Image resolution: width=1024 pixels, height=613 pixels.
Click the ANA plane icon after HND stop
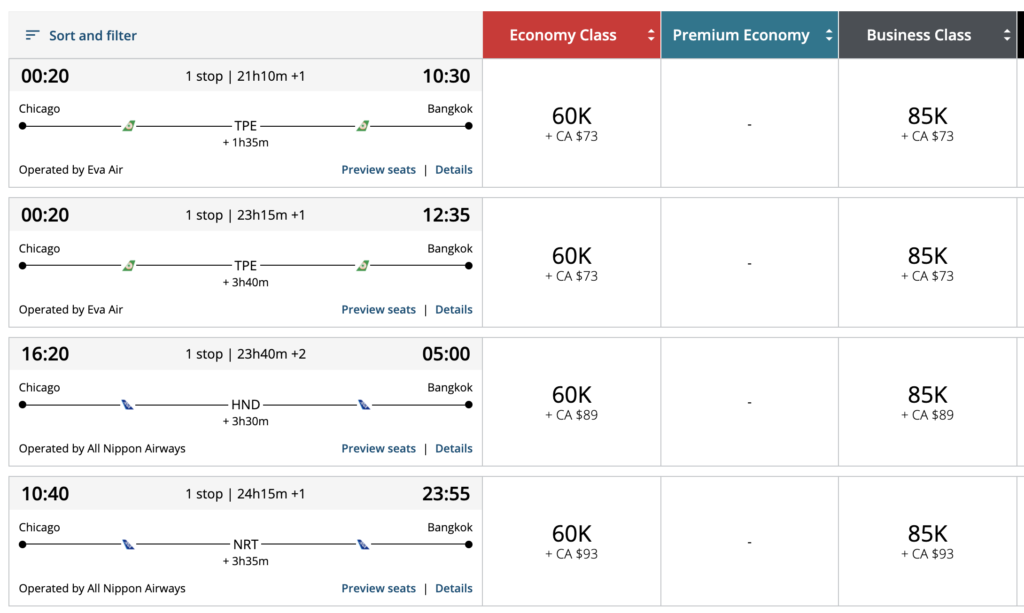coord(363,404)
